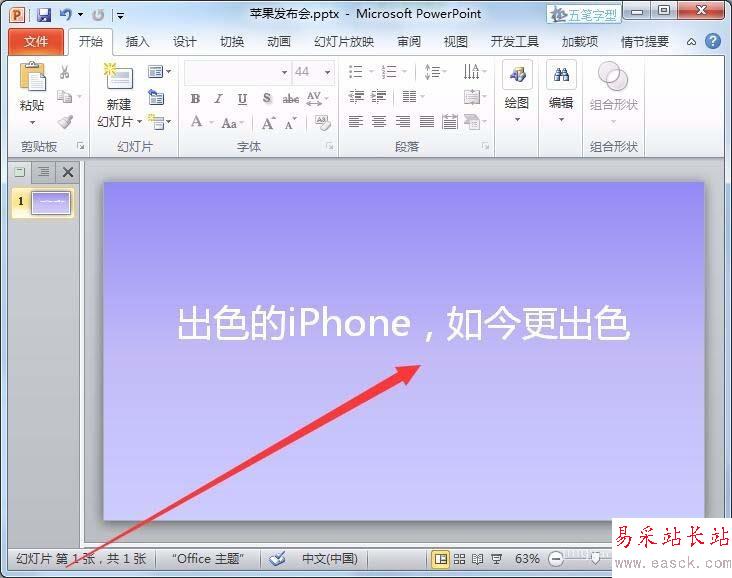Open the Aa Change Case menu
The height and width of the screenshot is (578, 732).
(x=232, y=123)
